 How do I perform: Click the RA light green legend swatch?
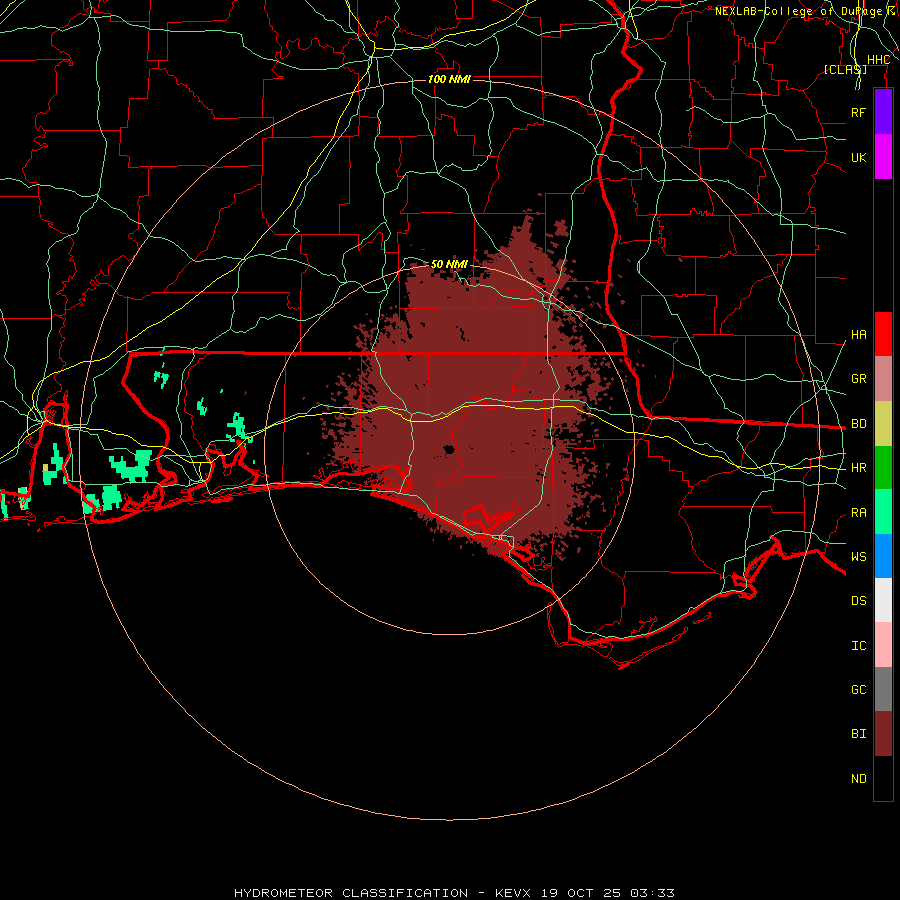point(883,512)
